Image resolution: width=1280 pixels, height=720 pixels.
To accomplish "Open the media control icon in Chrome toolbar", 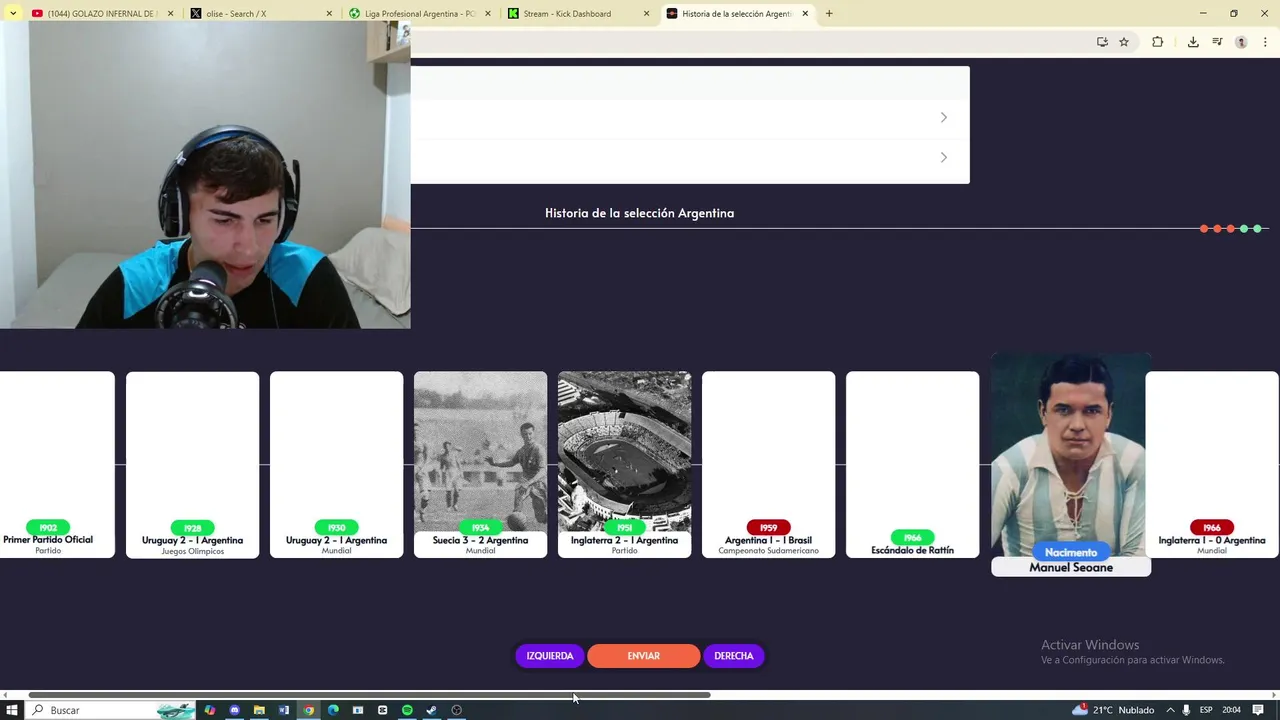I will click(1217, 42).
